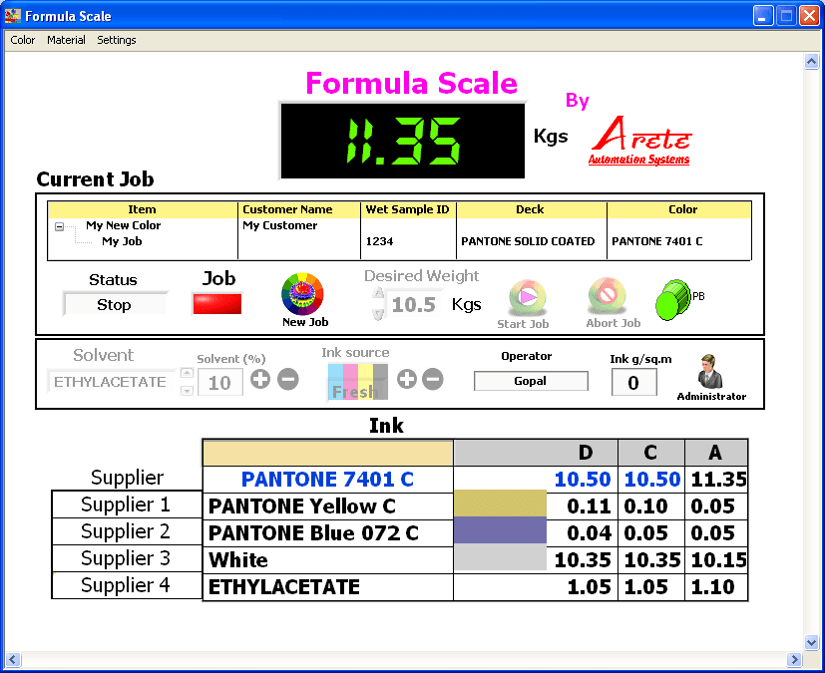Click the Ink source Fresh CMYK image

pyautogui.click(x=357, y=382)
